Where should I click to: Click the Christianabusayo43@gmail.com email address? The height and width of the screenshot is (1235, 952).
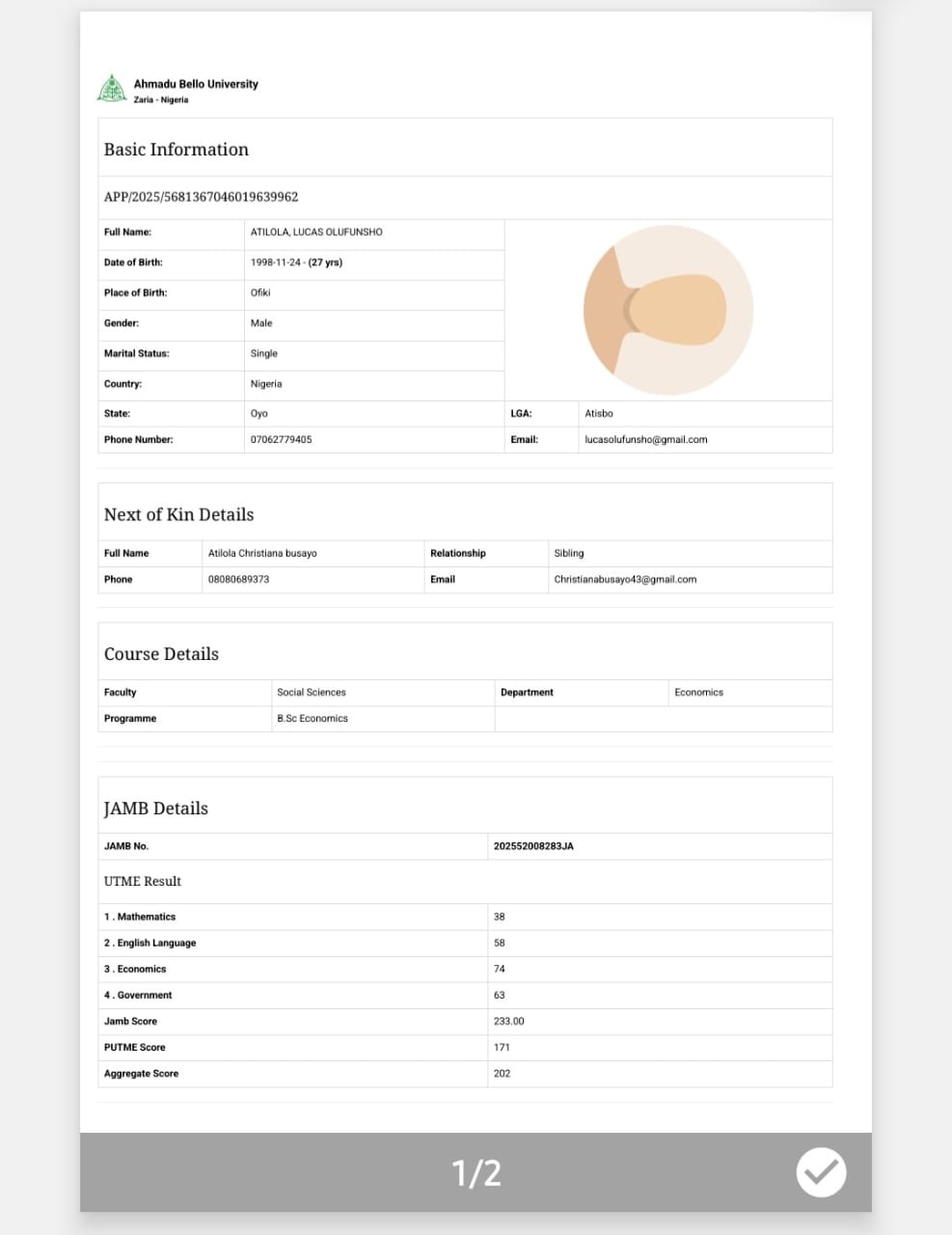click(624, 580)
